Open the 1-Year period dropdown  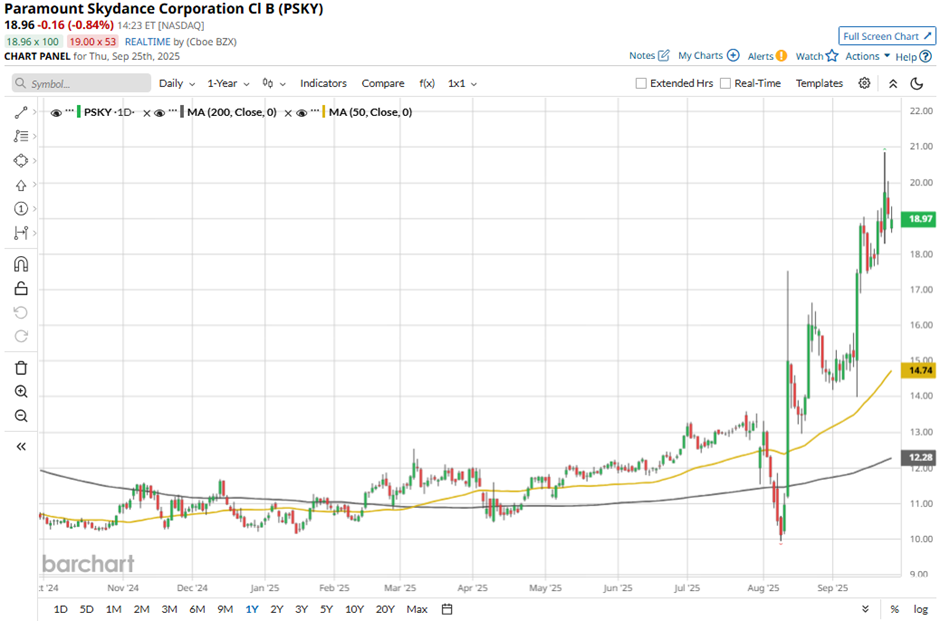pos(228,83)
